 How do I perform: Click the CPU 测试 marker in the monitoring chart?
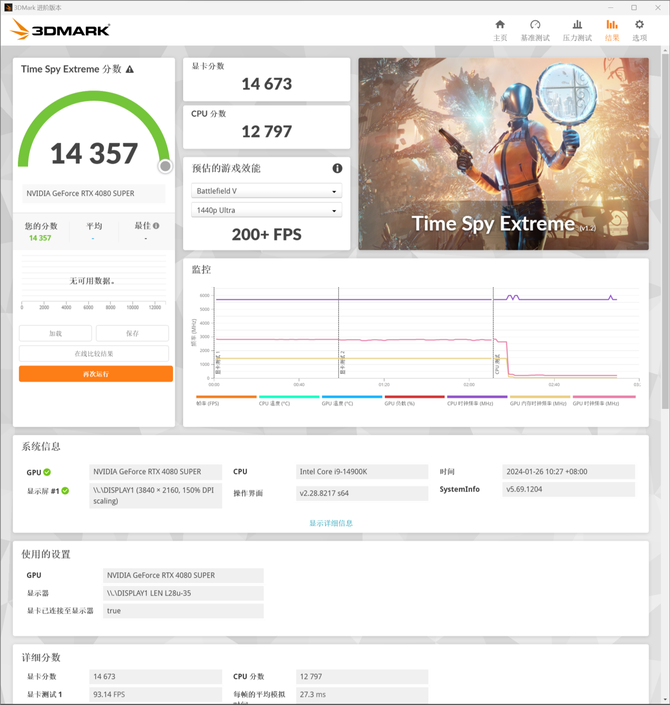point(497,364)
